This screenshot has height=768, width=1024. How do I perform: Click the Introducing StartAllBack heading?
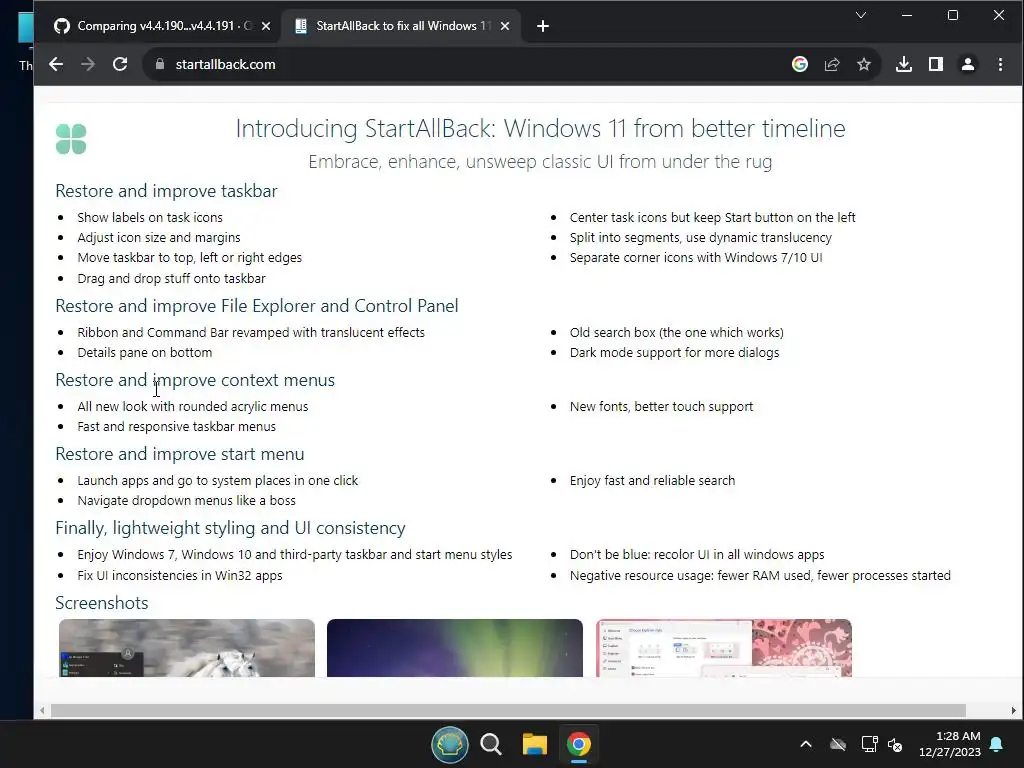tap(540, 129)
